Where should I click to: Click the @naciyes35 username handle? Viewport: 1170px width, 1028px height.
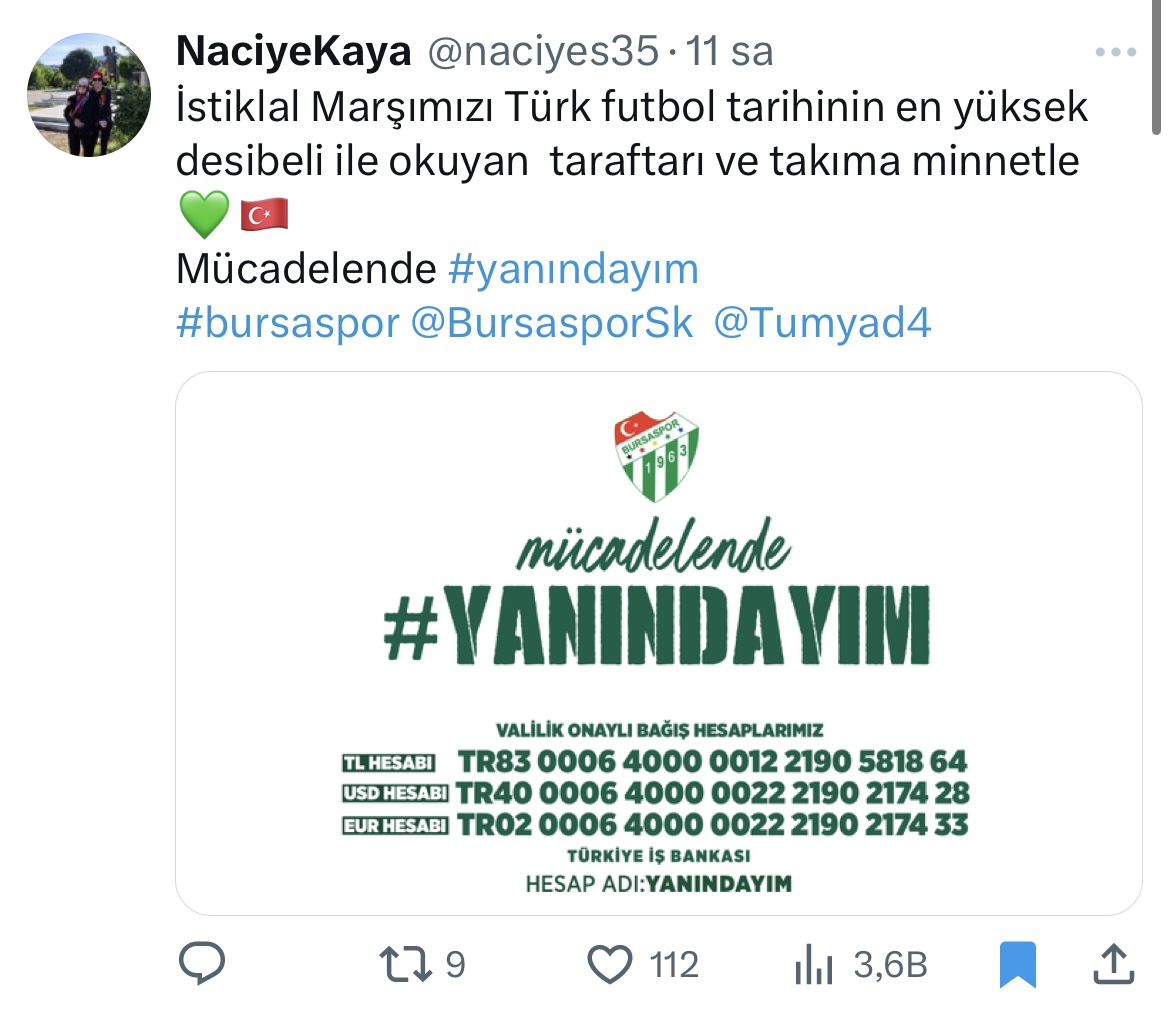pyautogui.click(x=543, y=51)
